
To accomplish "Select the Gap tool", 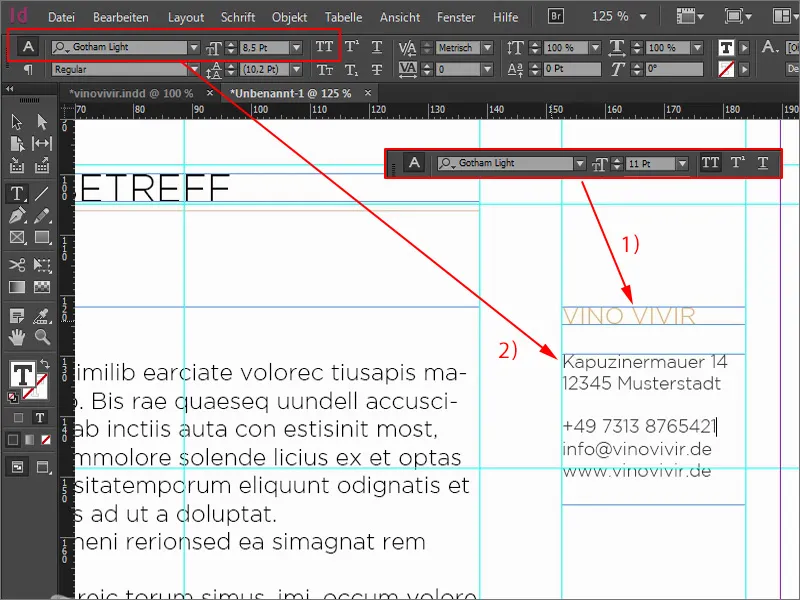I will click(x=42, y=144).
